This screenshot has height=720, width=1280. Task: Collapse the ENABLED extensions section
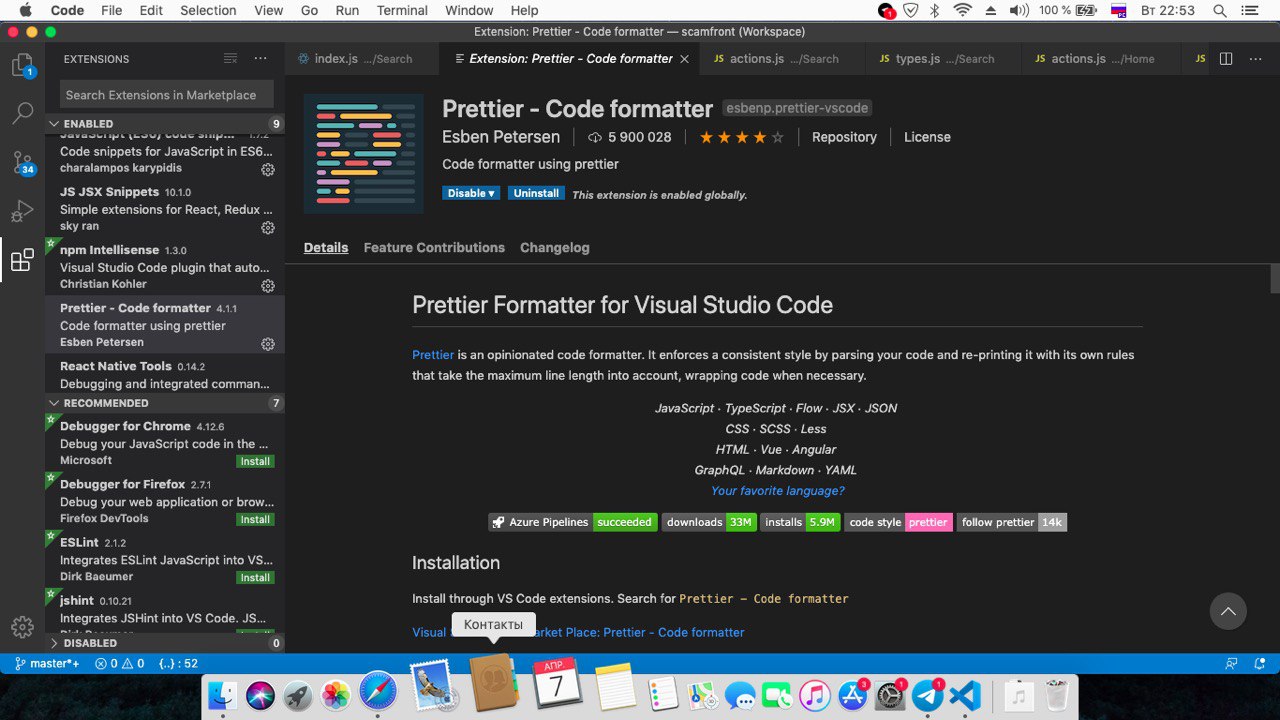[x=165, y=124]
